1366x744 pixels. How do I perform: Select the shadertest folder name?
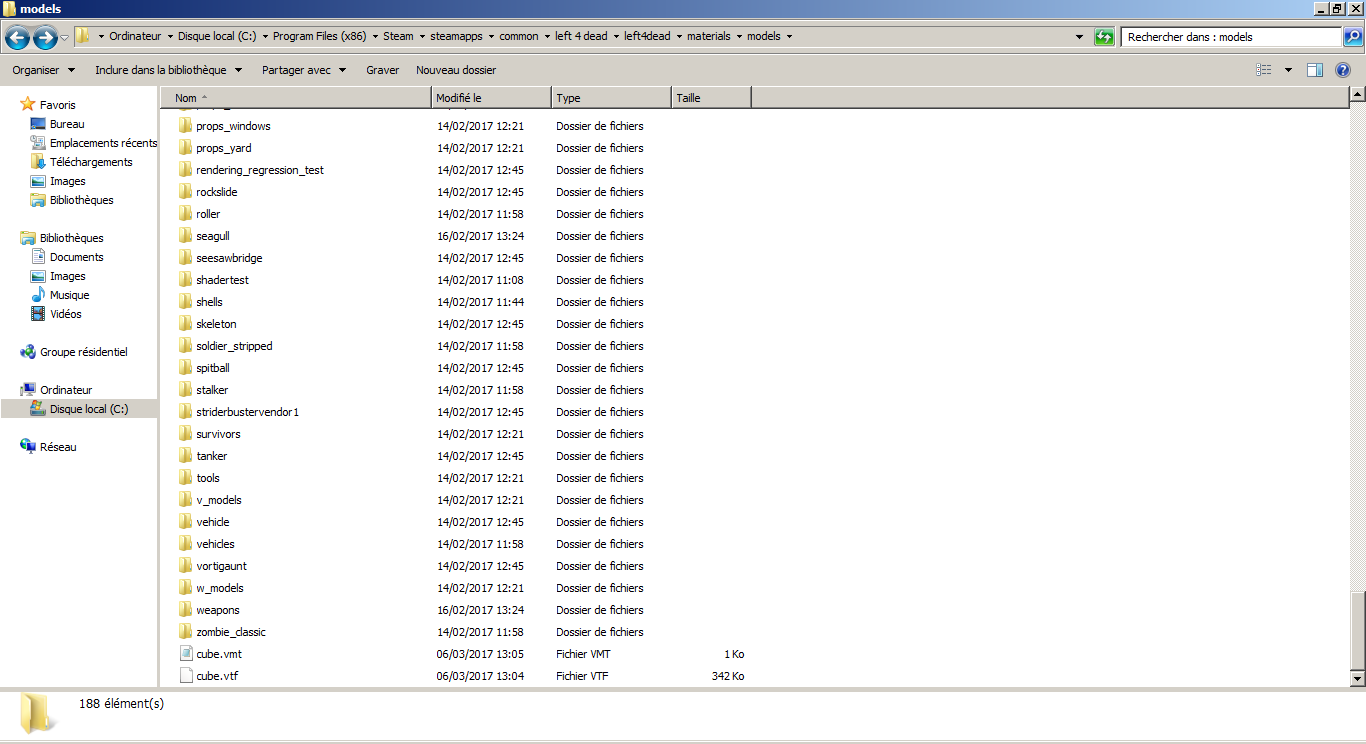223,280
